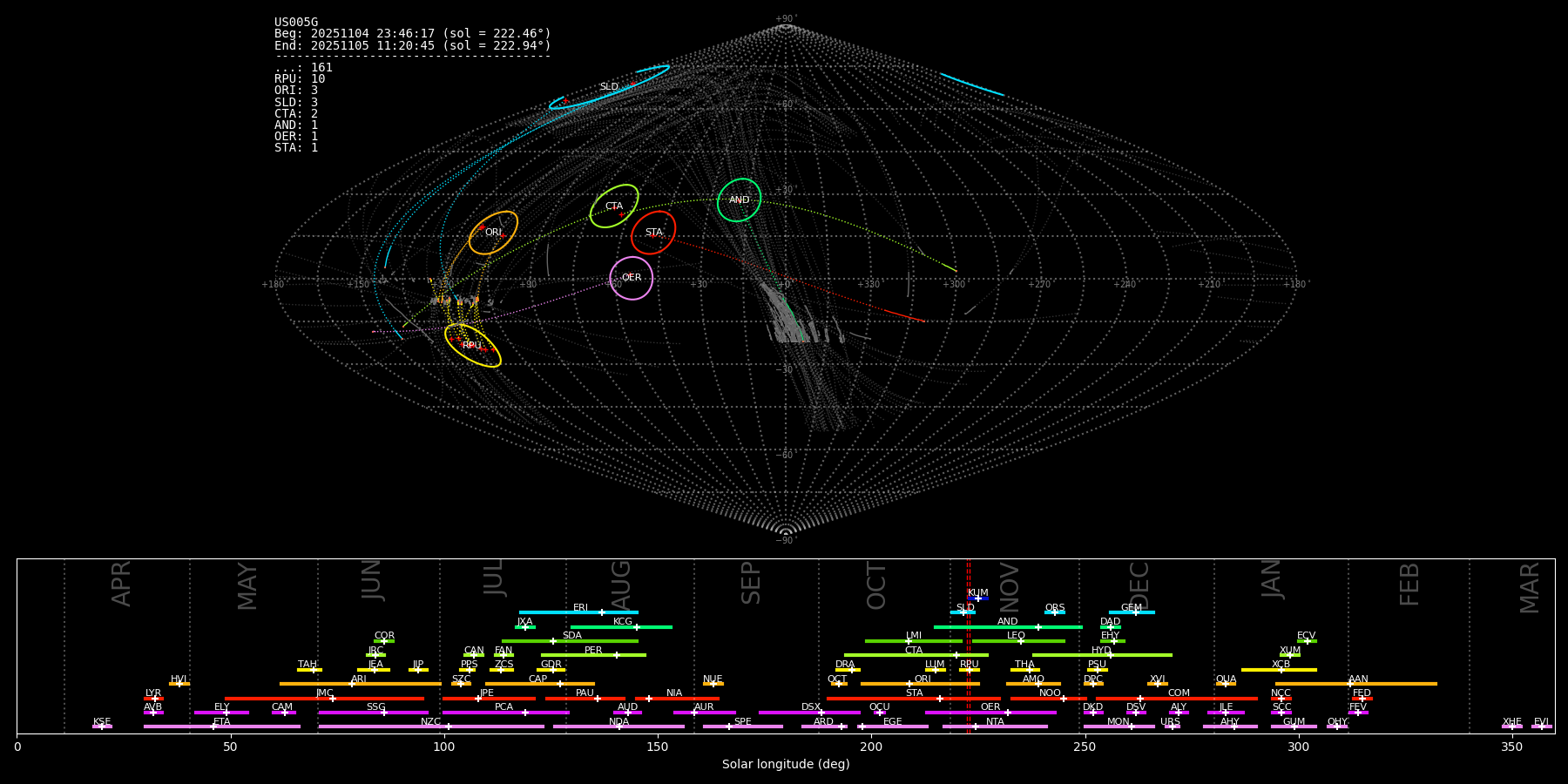Select the red STA radiant ellipse on map
Image resolution: width=1568 pixels, height=784 pixels.
click(653, 233)
